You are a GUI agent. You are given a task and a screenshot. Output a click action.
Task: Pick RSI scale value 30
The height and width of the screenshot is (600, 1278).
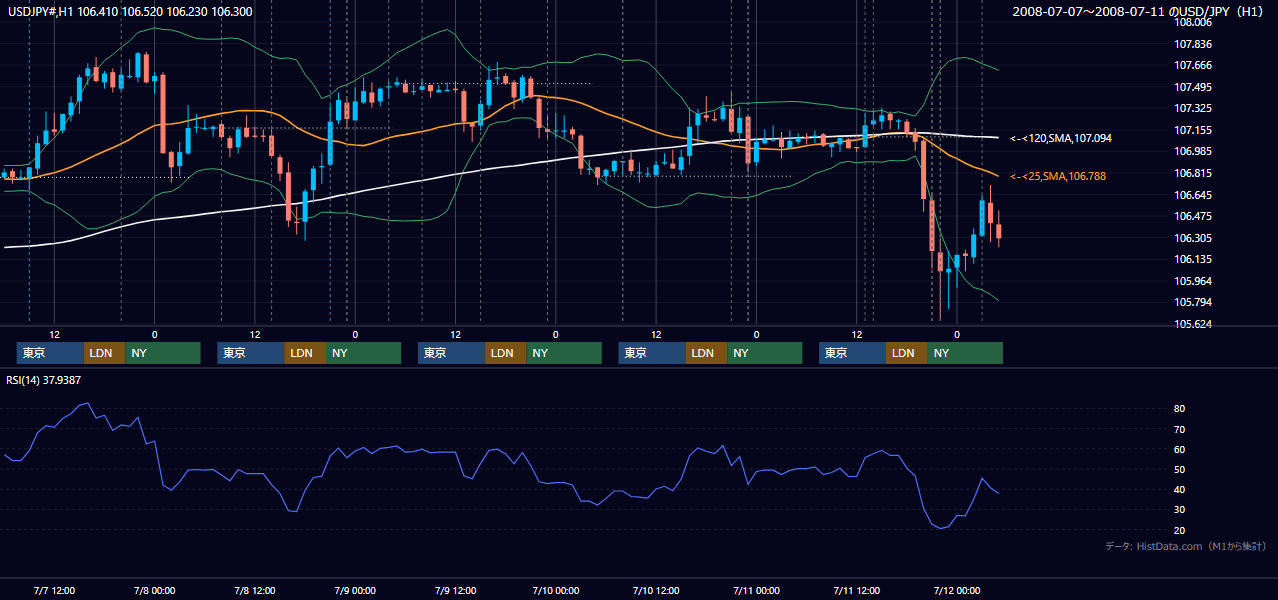pos(1180,509)
